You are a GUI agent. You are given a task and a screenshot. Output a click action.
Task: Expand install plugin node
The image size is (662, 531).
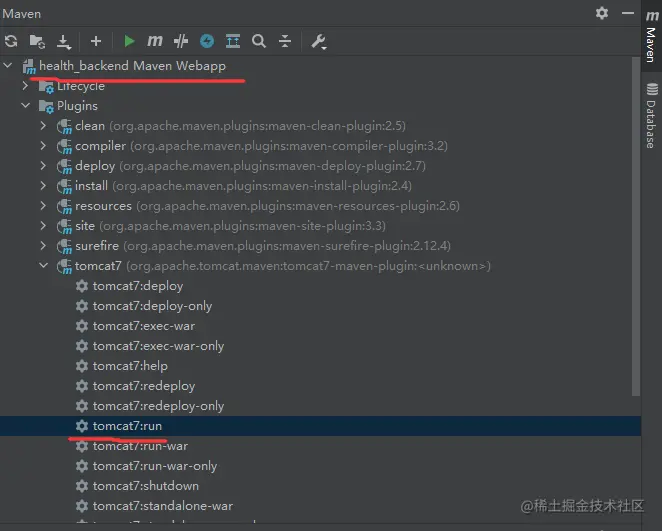coord(43,185)
